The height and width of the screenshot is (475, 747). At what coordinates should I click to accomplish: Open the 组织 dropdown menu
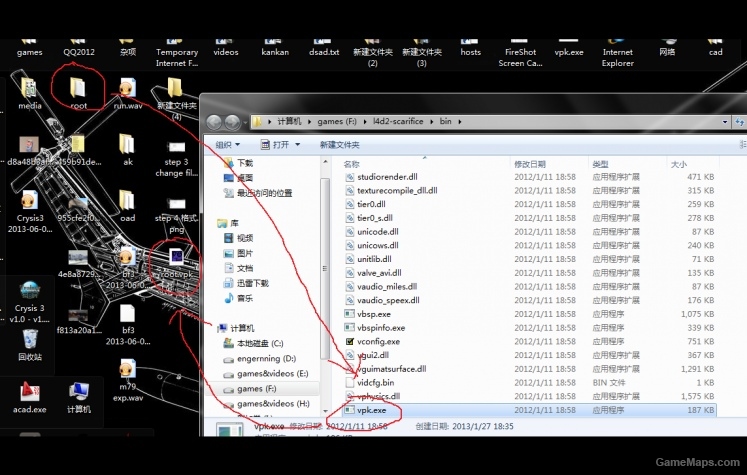(228, 144)
